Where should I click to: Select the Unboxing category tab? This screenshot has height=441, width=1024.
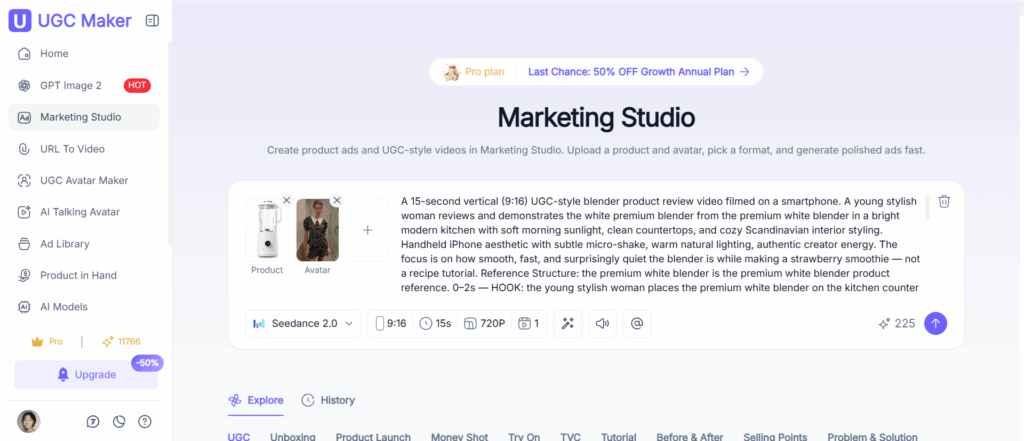[293, 436]
